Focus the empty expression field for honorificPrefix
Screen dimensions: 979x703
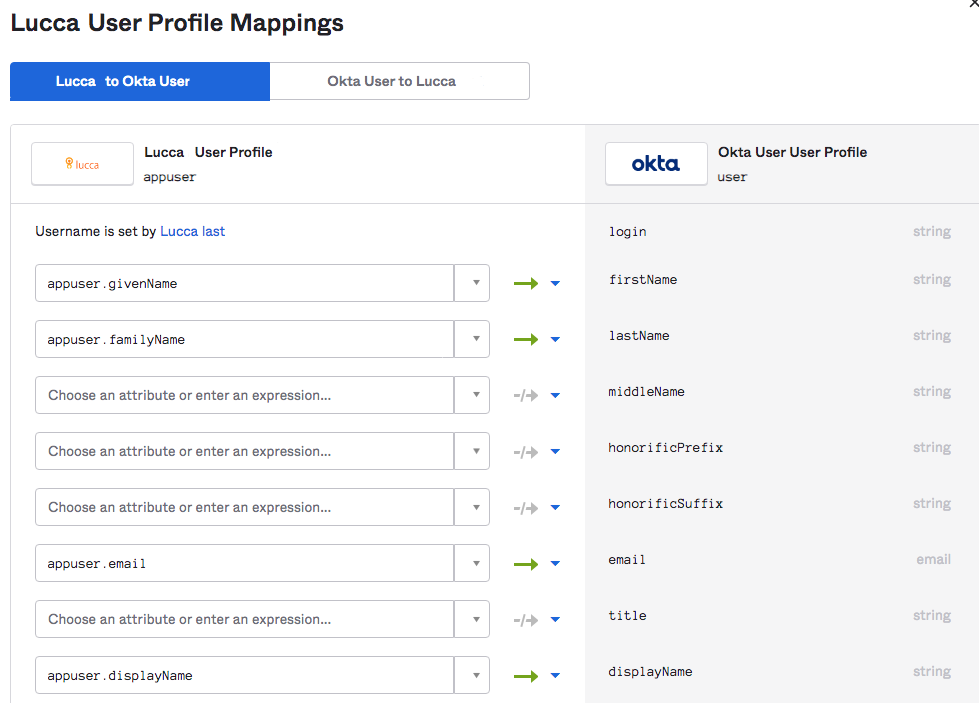point(245,451)
